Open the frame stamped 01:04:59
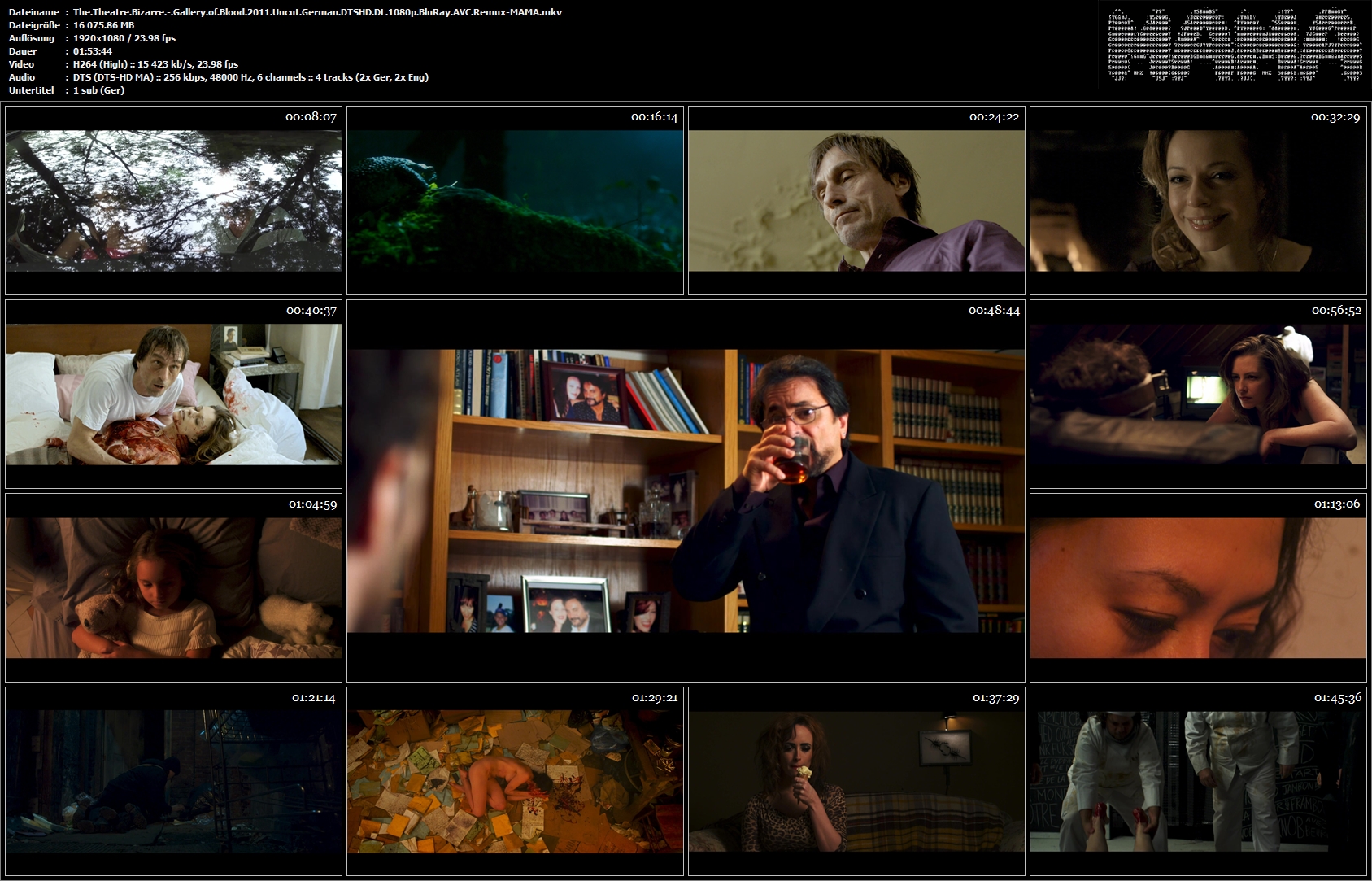 click(173, 587)
